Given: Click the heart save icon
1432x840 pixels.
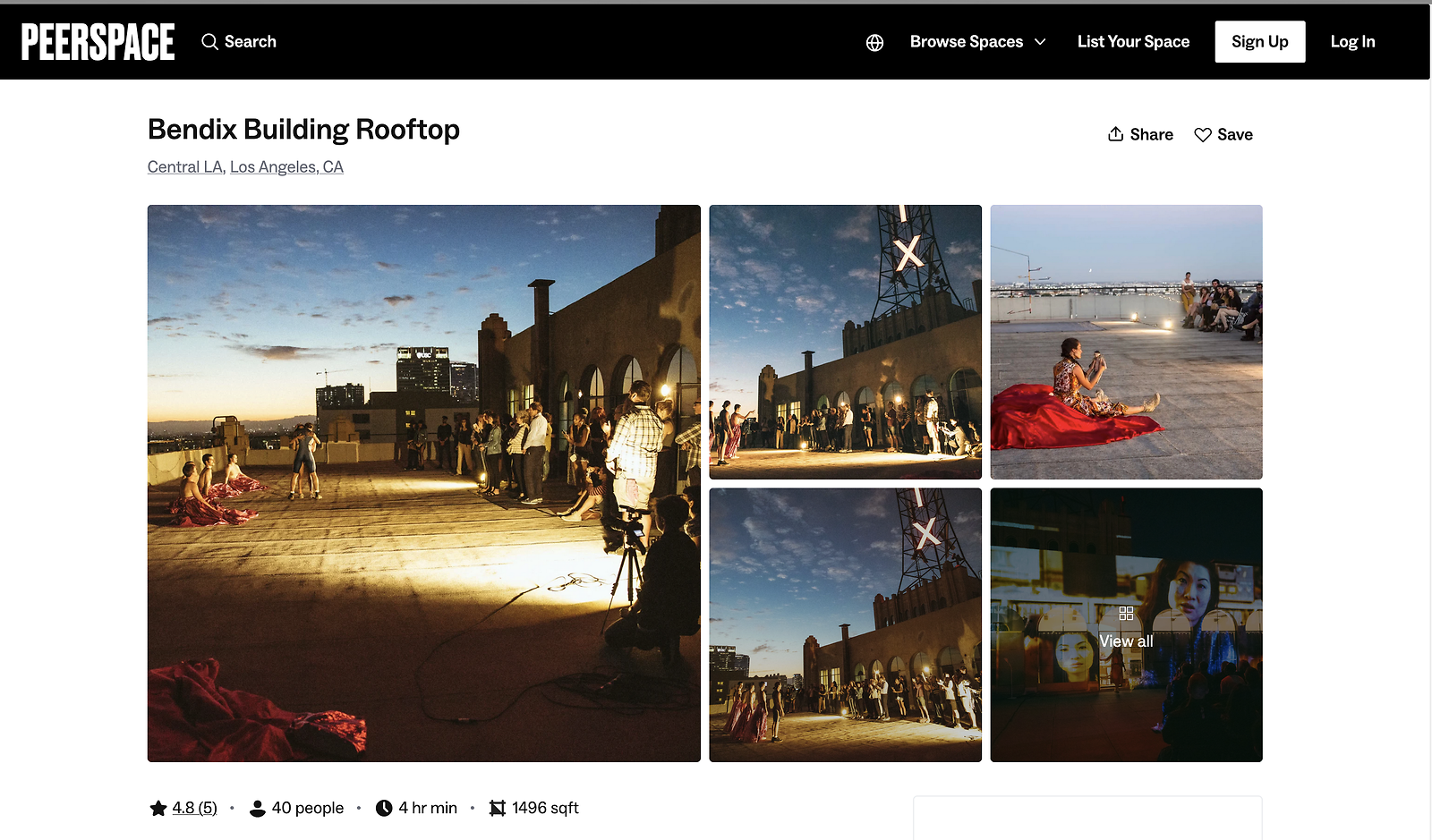Looking at the screenshot, I should pyautogui.click(x=1203, y=134).
